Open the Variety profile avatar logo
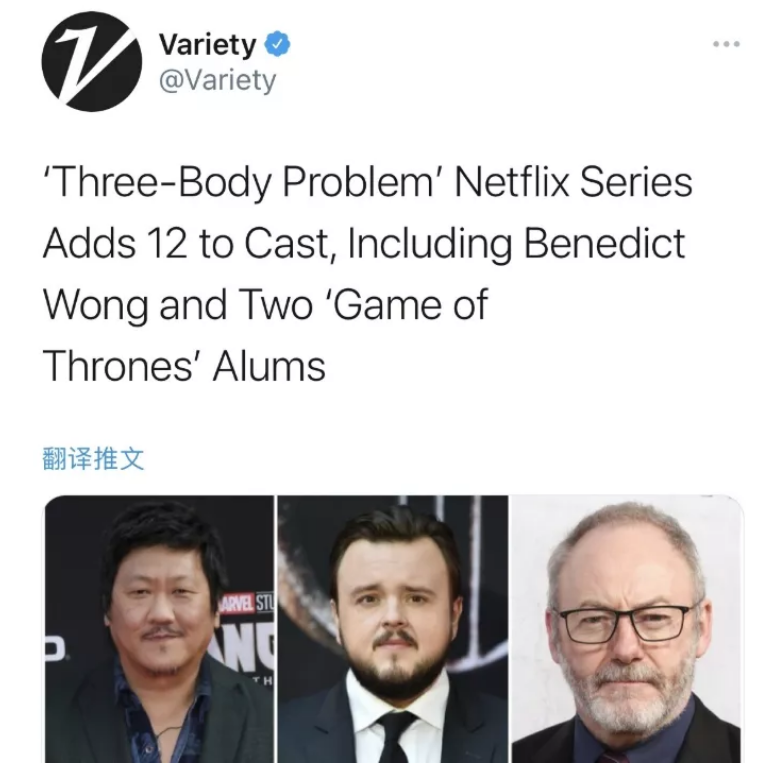The height and width of the screenshot is (767, 771). tap(92, 61)
